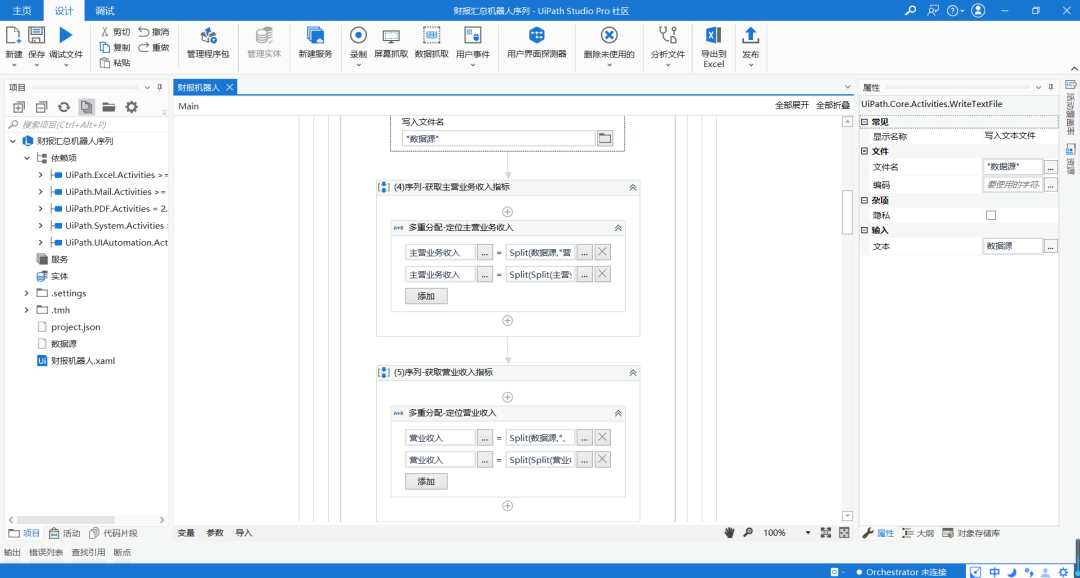
Task: Click fit to screen icon in designer footer
Action: click(x=826, y=533)
